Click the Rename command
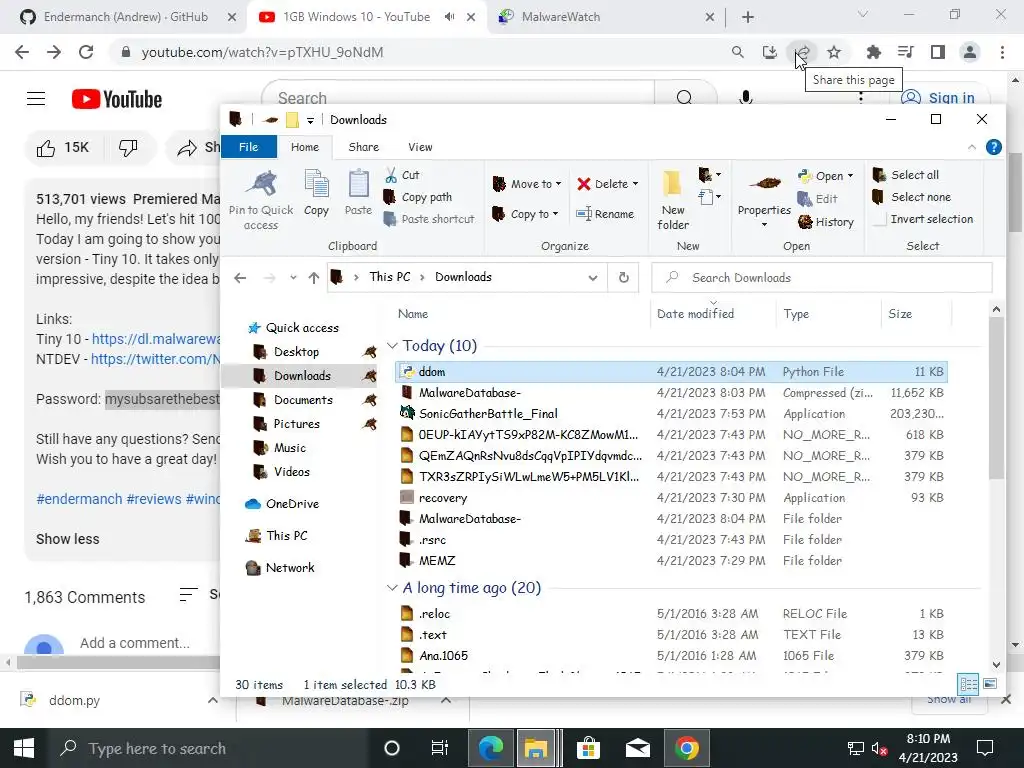Image resolution: width=1024 pixels, height=768 pixels. 605,214
